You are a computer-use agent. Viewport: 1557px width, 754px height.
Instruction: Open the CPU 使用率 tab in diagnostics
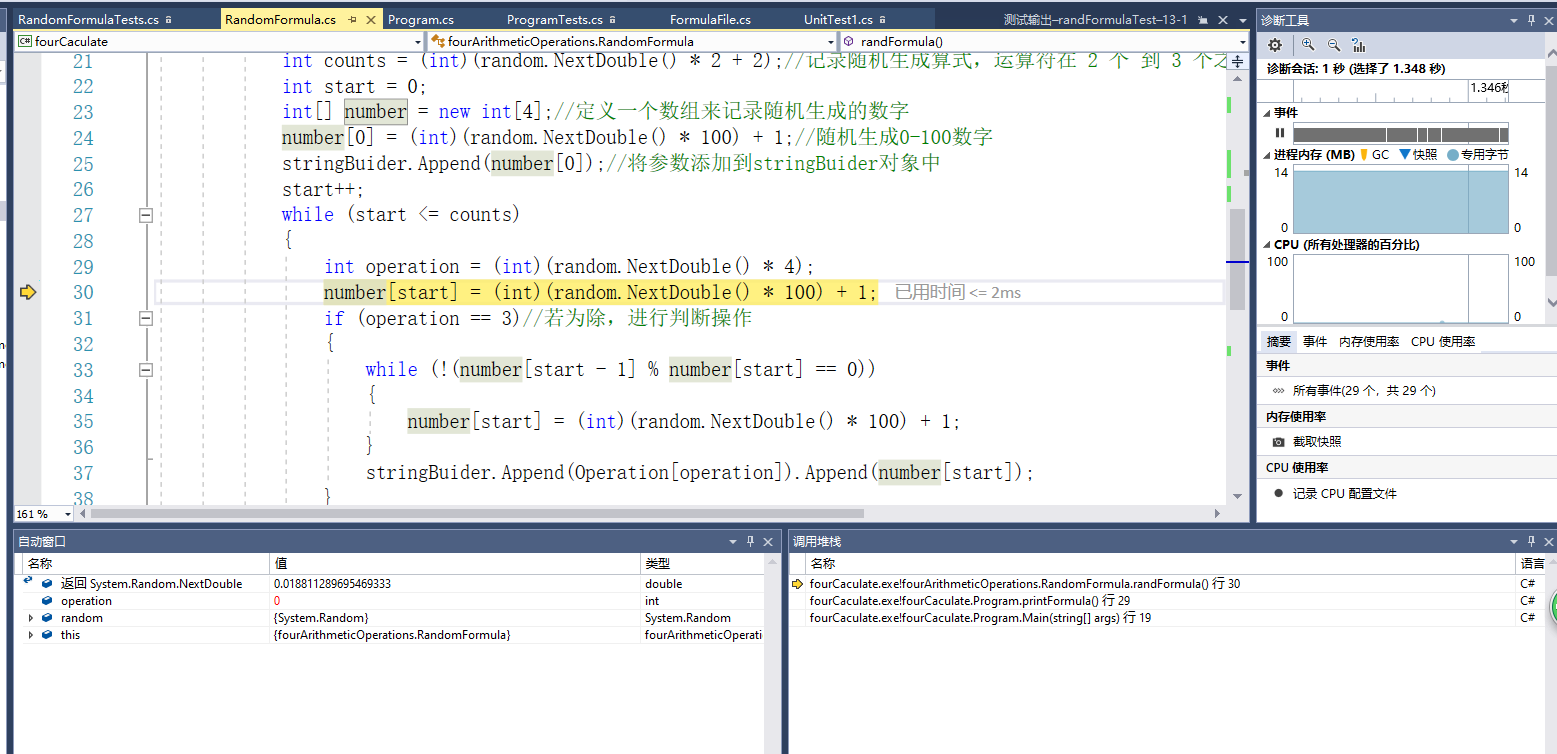(1443, 341)
